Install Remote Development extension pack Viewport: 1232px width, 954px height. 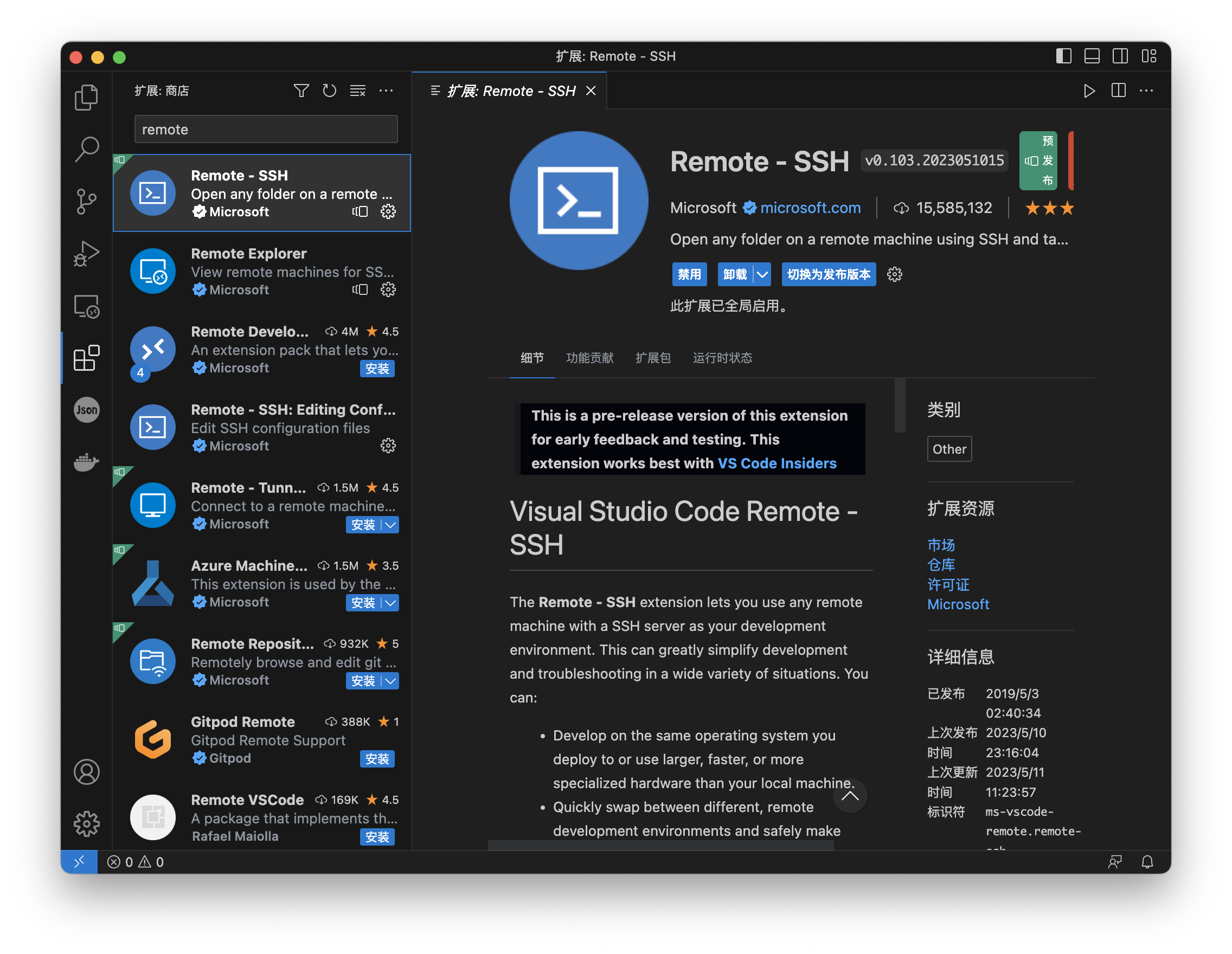(377, 369)
